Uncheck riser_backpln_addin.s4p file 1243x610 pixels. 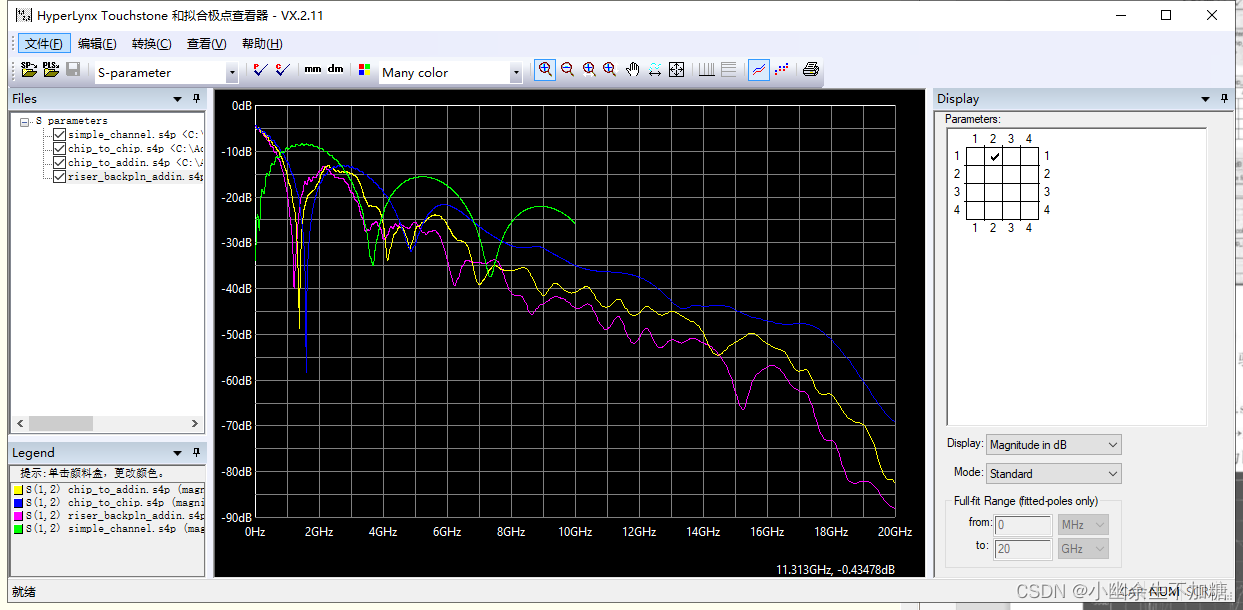[x=60, y=176]
